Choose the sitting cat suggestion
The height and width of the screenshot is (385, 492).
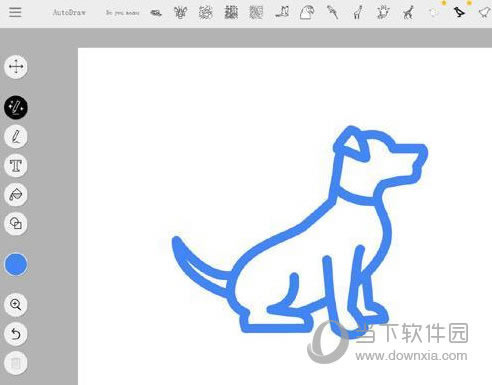[x=282, y=12]
